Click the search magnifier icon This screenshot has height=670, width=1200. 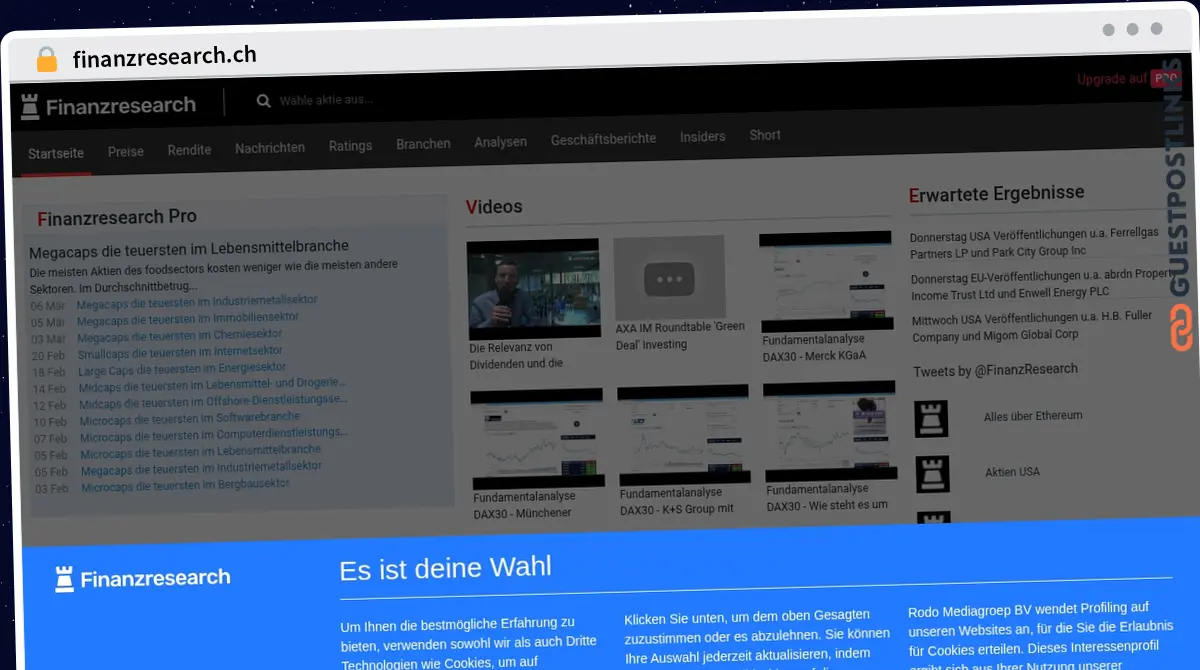[264, 100]
